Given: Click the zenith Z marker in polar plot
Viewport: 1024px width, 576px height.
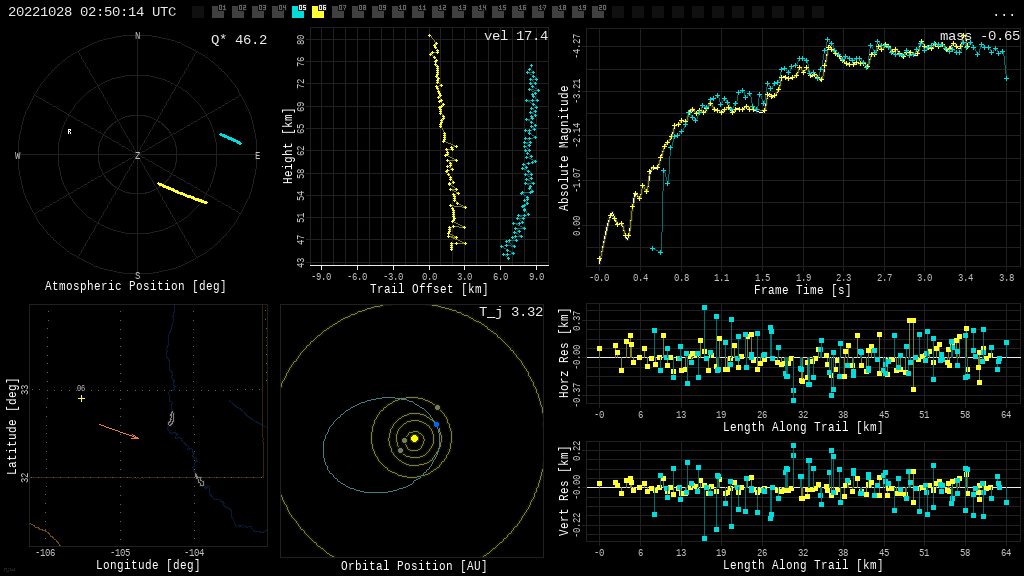Looking at the screenshot, I should [138, 156].
